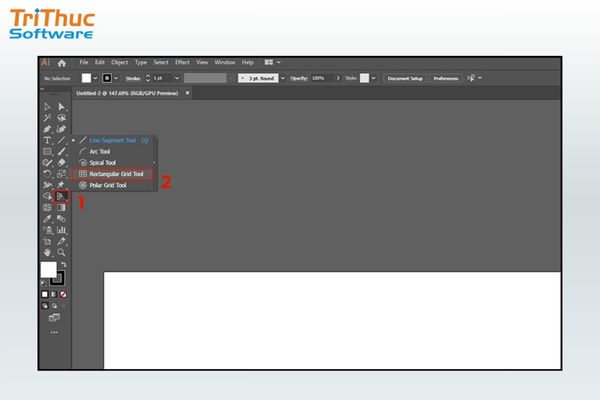
Task: Open the View menu
Action: coord(202,62)
